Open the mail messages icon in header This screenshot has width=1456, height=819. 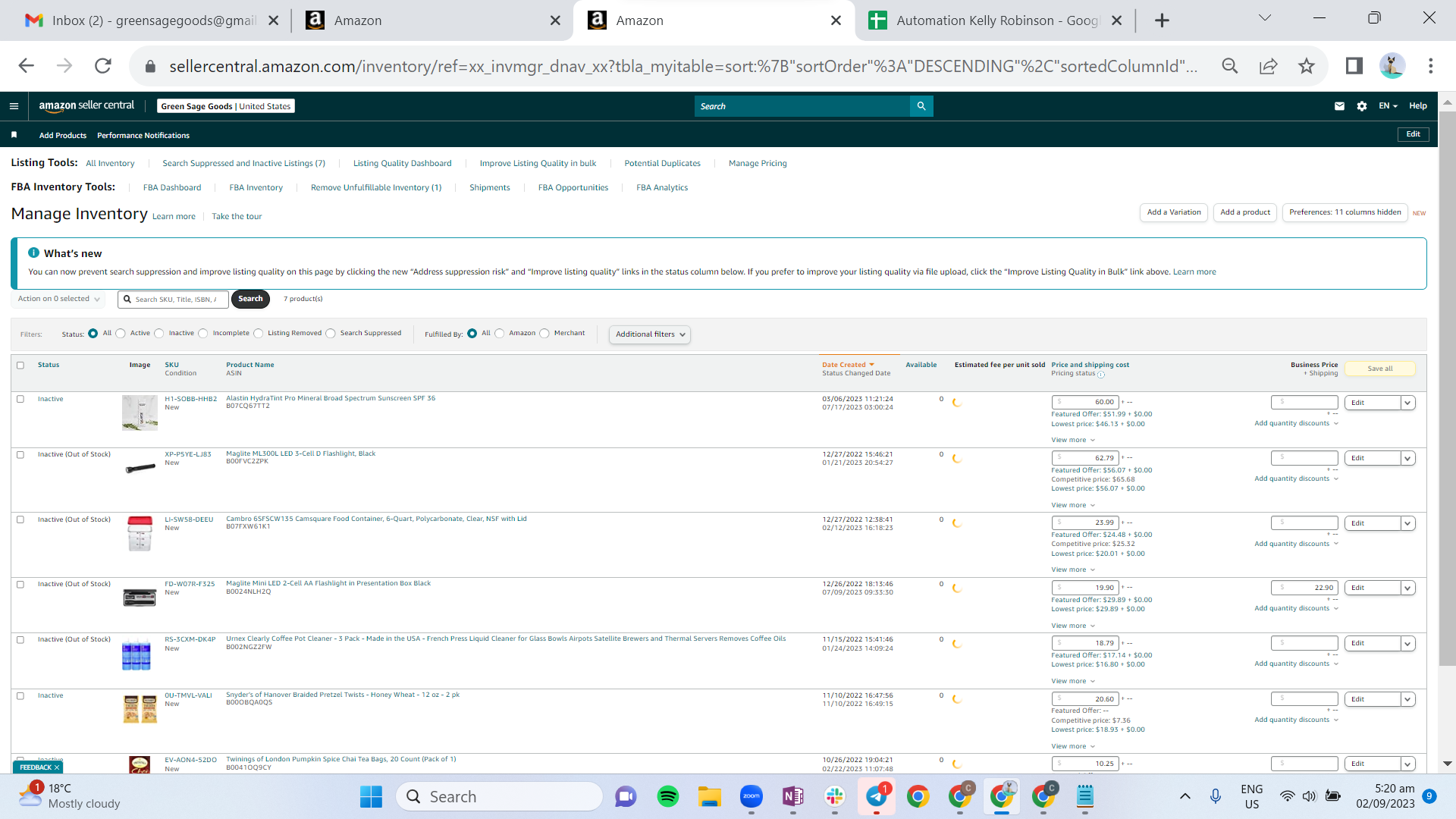(1339, 106)
